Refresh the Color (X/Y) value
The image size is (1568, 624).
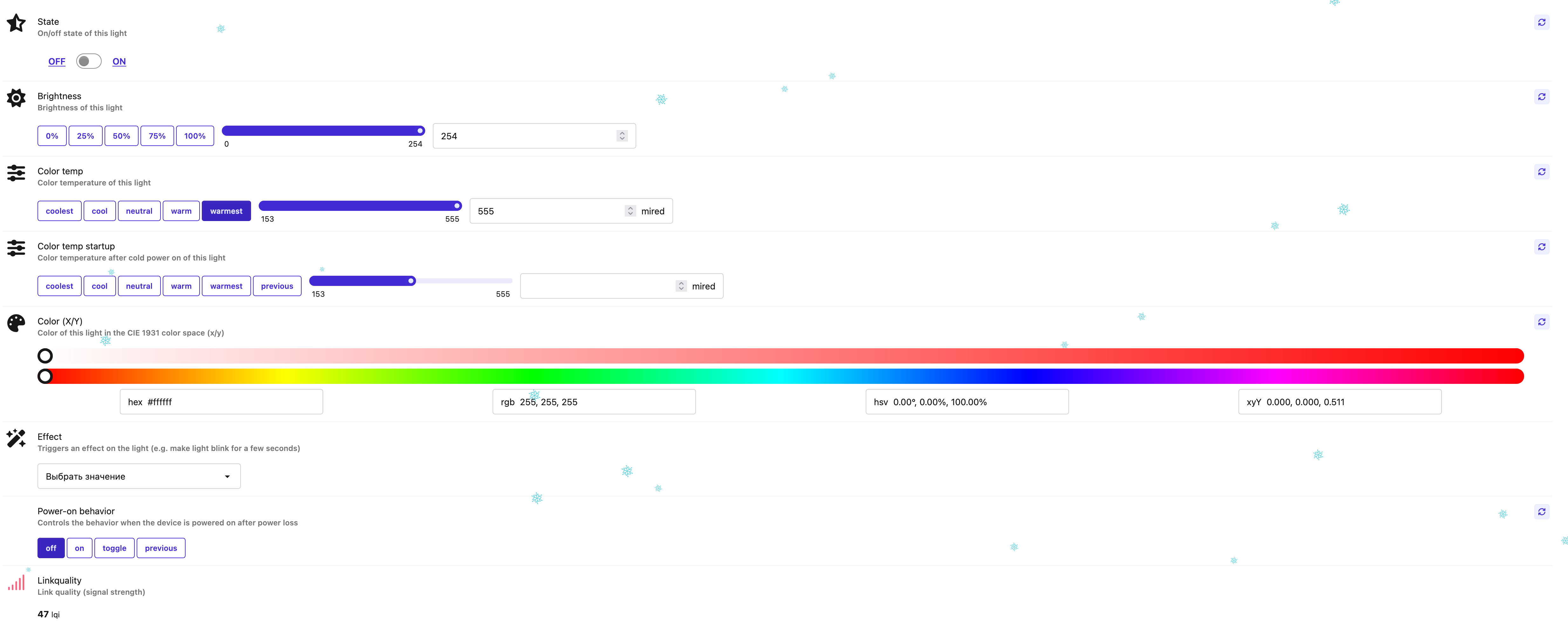[x=1541, y=322]
